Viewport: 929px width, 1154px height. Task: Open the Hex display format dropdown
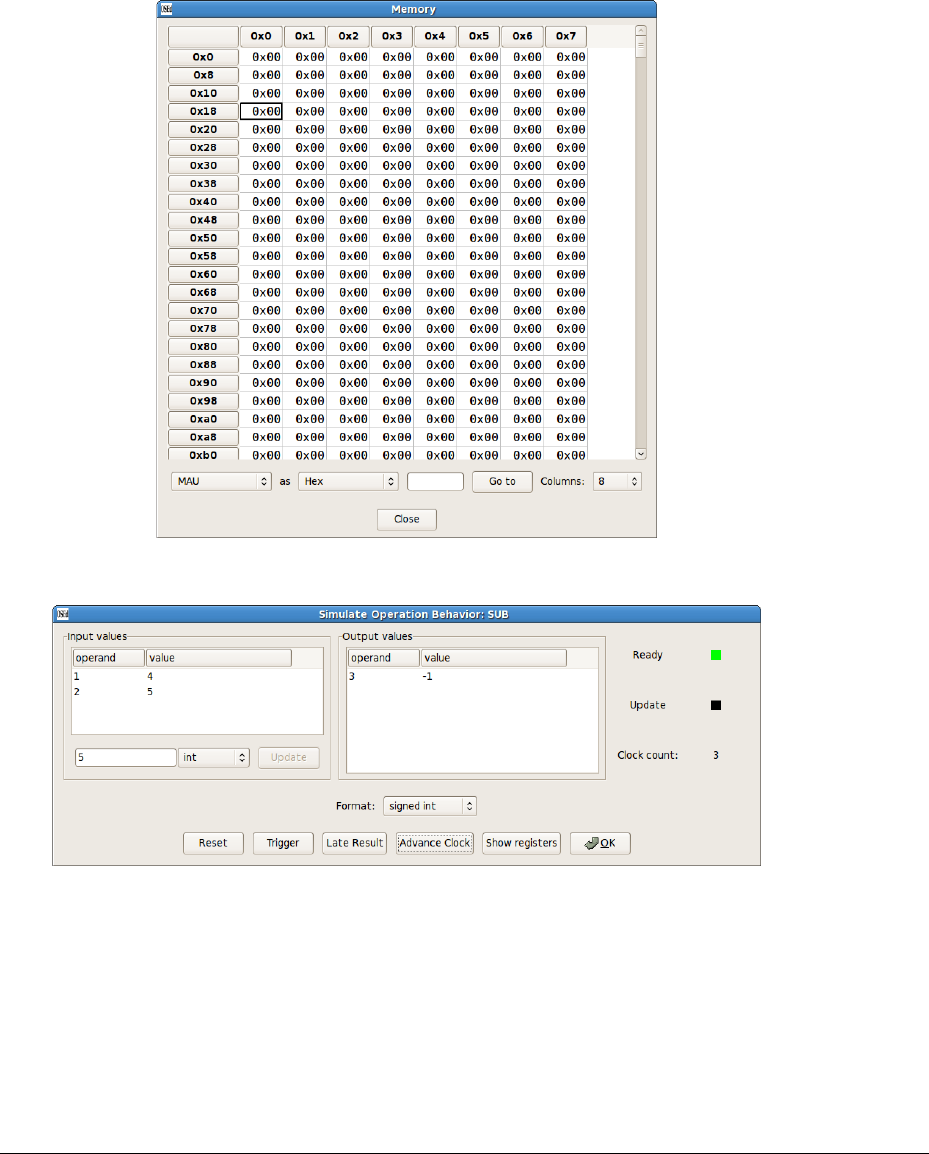click(x=348, y=481)
